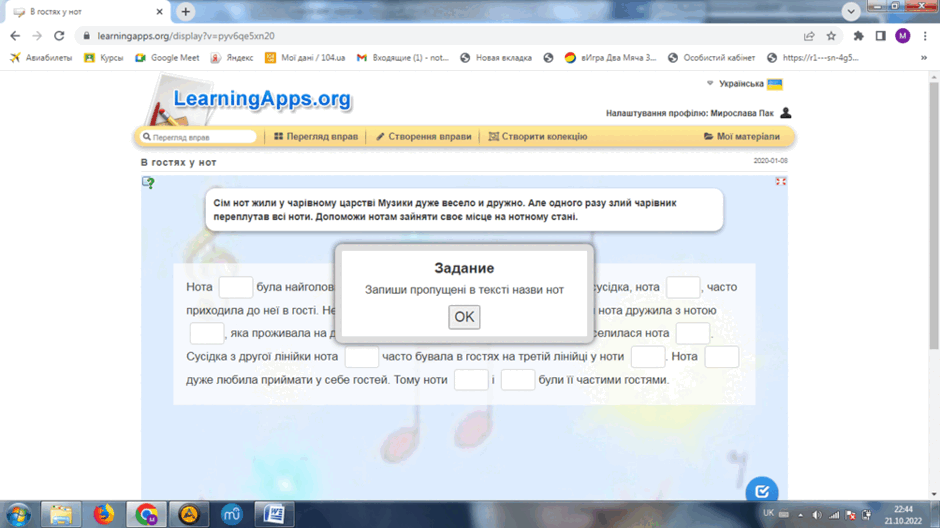Open the Перегляд вправ menu

point(316,137)
